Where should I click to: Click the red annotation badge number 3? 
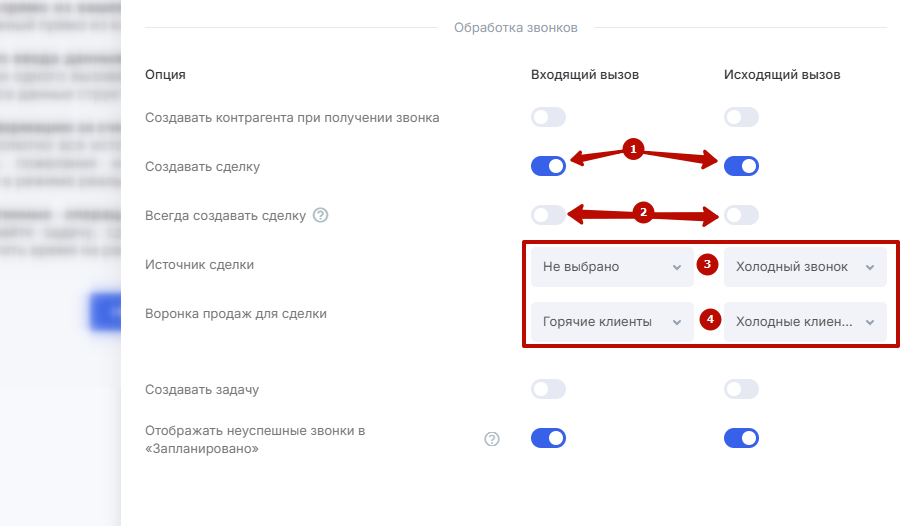click(x=707, y=264)
